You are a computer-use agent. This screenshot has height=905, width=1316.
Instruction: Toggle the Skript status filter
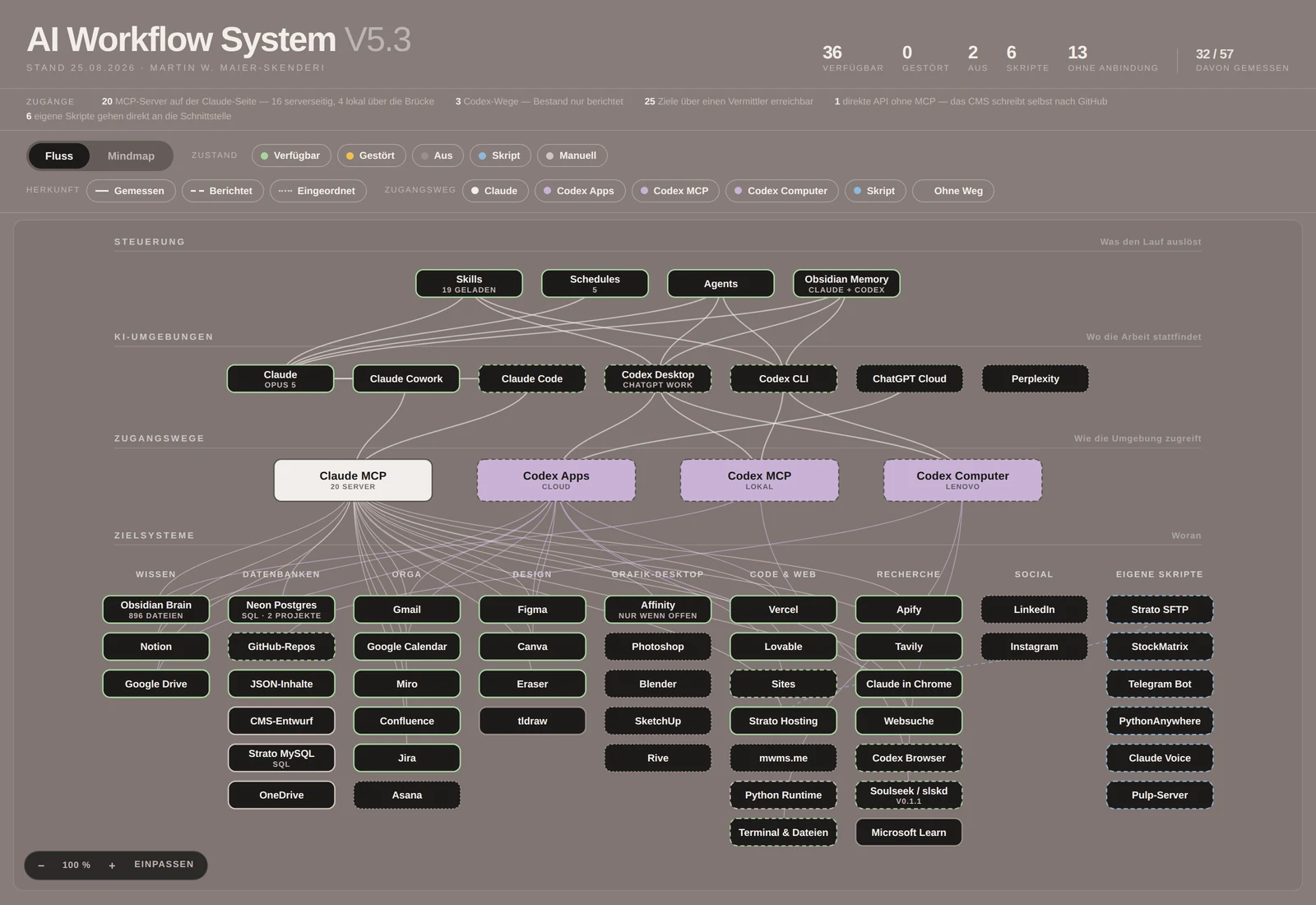[x=500, y=155]
